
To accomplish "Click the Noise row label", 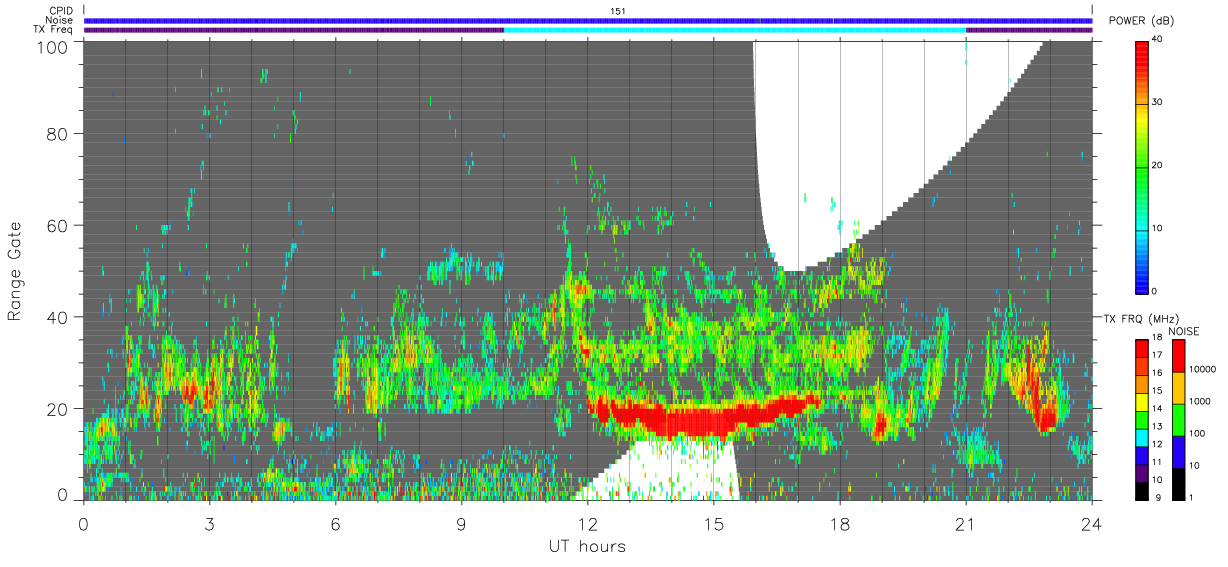I will [58, 20].
